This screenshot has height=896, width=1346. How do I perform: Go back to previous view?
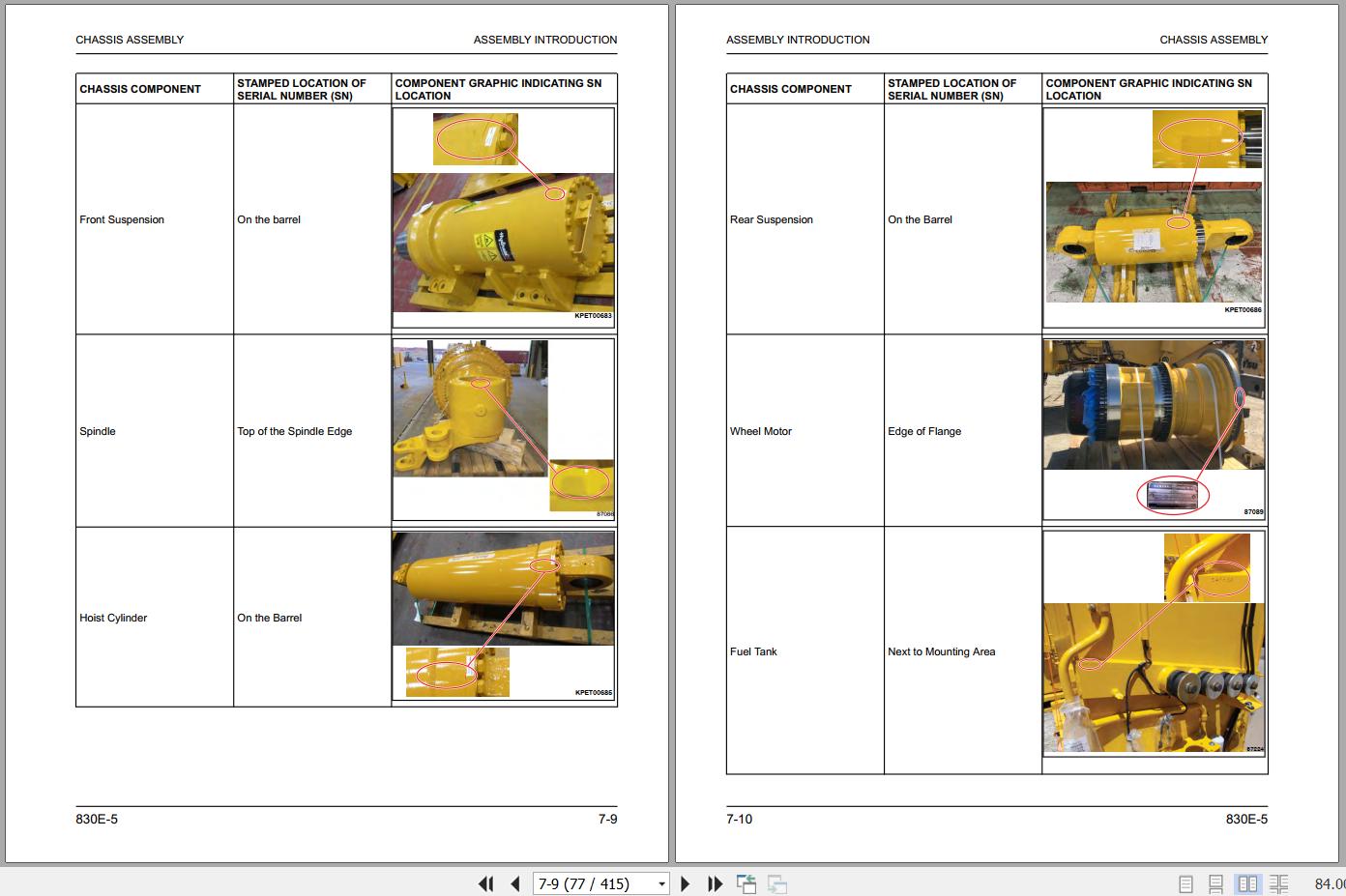pos(746,883)
